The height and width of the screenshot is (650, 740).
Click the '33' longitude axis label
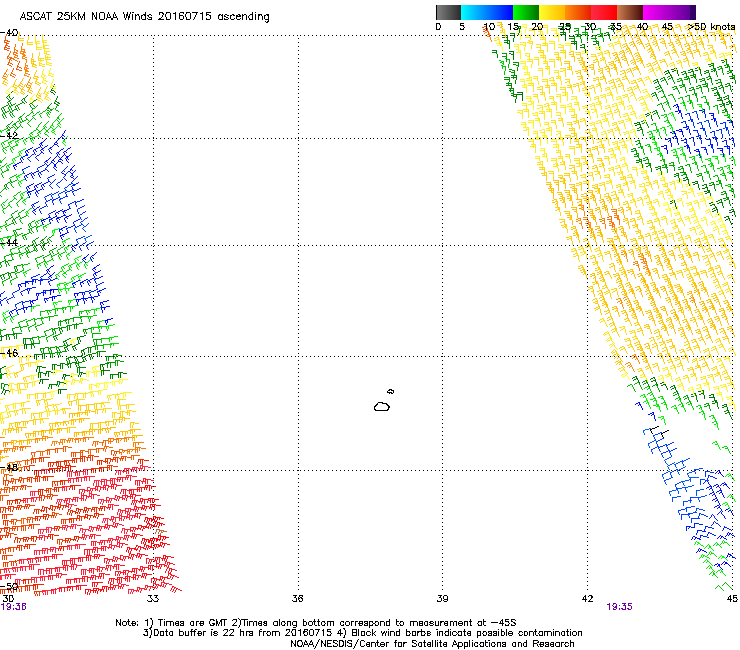pos(153,599)
